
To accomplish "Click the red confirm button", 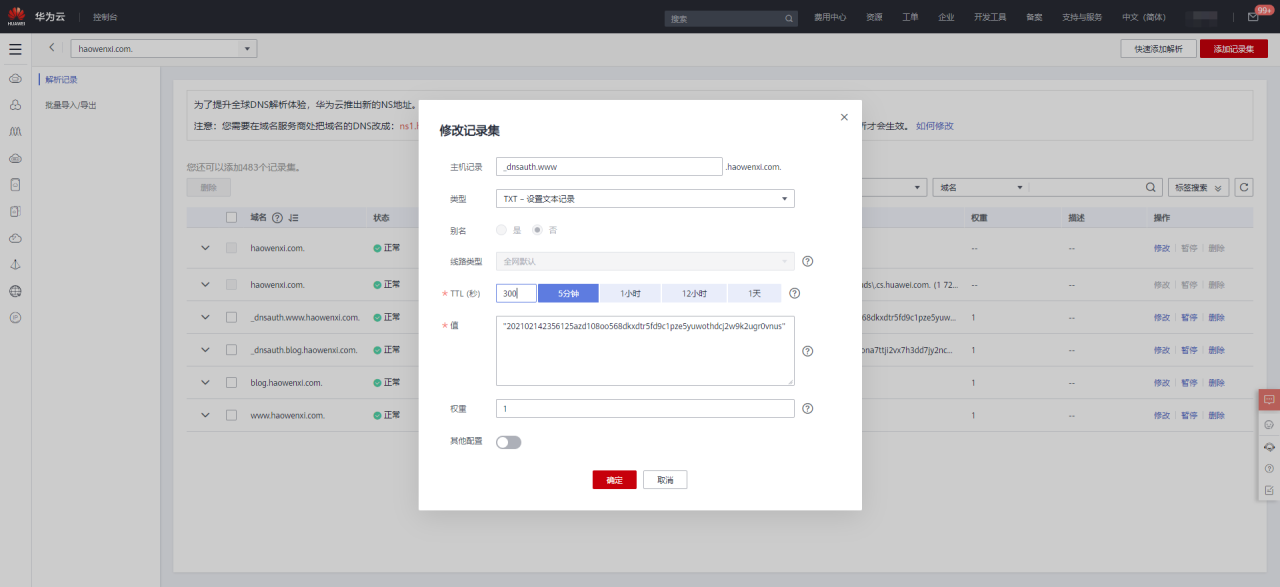I will click(614, 480).
